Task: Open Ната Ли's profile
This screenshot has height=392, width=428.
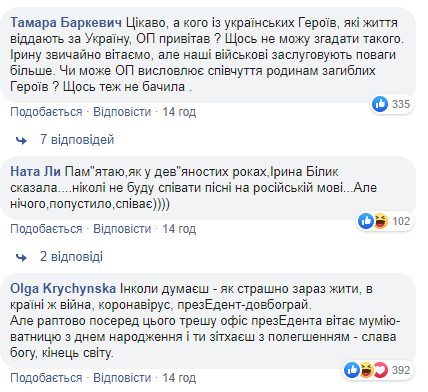Action: 35,171
